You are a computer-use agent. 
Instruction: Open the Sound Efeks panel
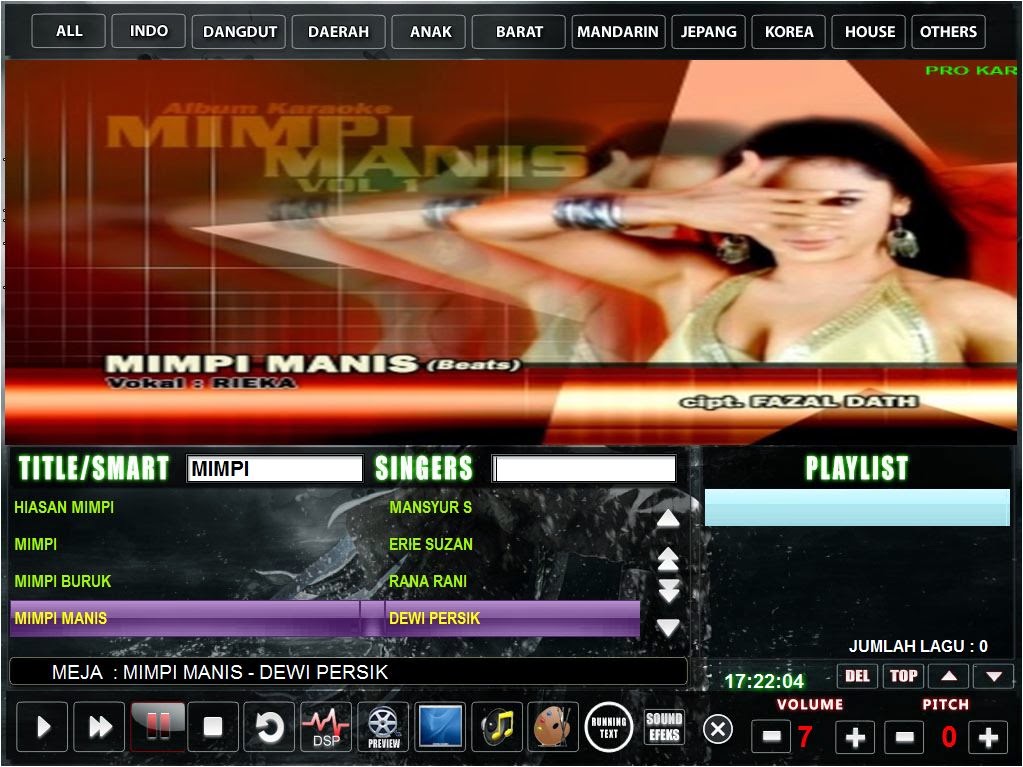[664, 727]
